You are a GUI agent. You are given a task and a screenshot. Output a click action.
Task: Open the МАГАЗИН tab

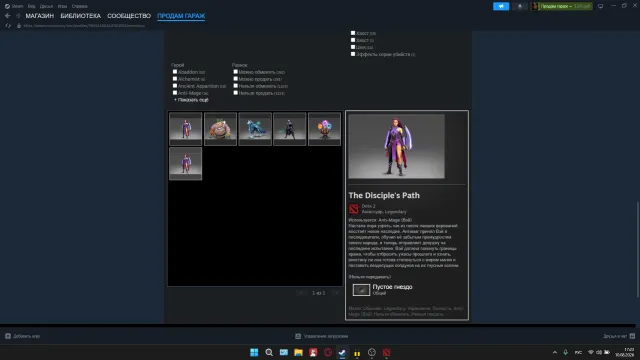click(x=40, y=16)
